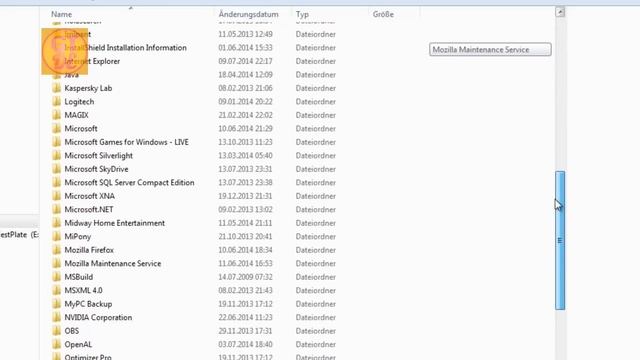Click the Microsoft SQL Server Compact Edition name
The width and height of the screenshot is (640, 360).
click(129, 182)
